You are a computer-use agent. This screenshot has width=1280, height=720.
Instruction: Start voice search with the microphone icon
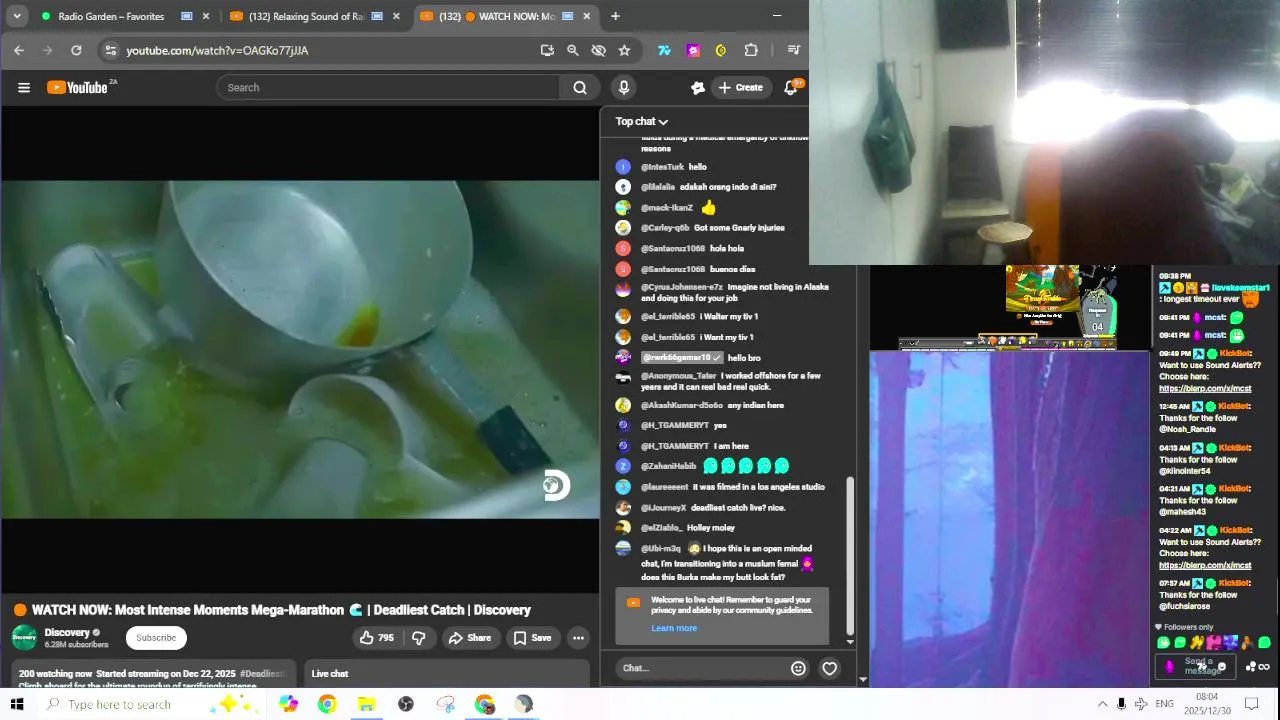coord(624,88)
